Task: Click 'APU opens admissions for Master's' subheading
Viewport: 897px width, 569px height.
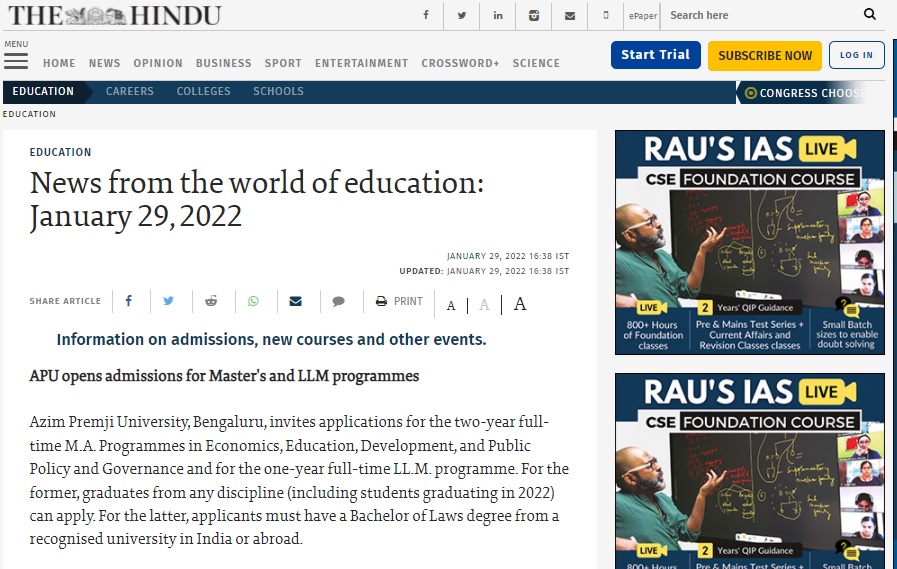Action: [x=224, y=376]
